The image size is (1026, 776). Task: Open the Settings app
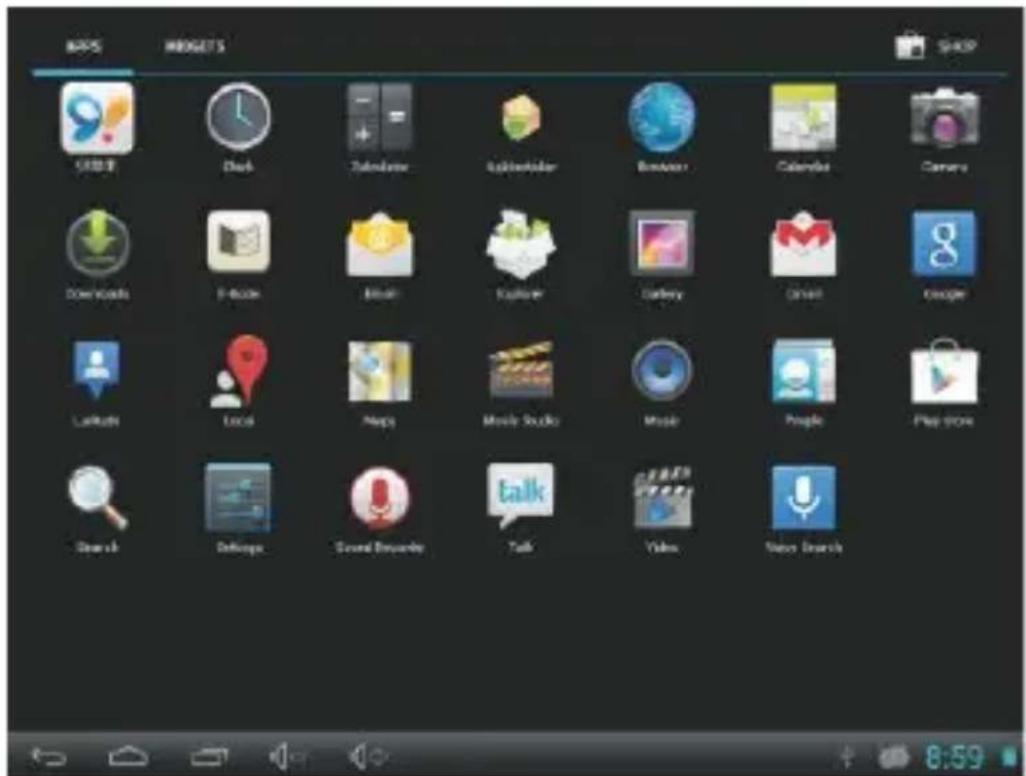tap(238, 497)
